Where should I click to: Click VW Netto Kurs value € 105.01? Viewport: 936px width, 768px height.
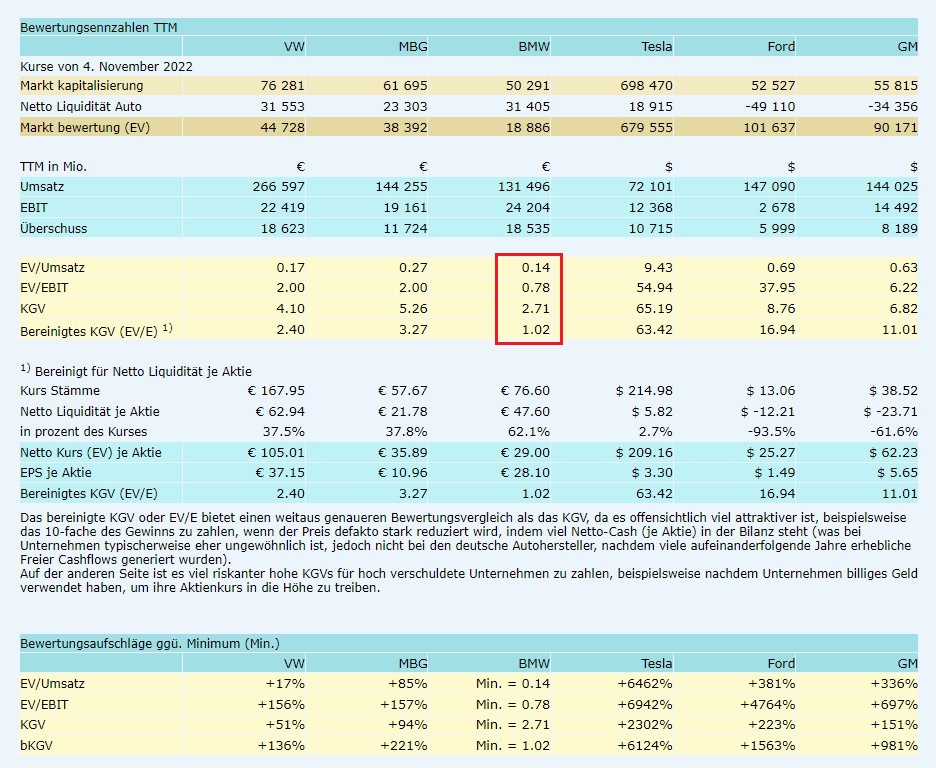click(x=276, y=452)
